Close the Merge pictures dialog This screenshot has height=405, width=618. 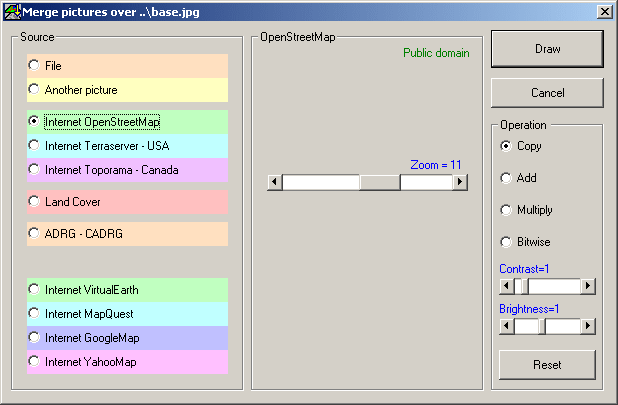click(x=605, y=12)
